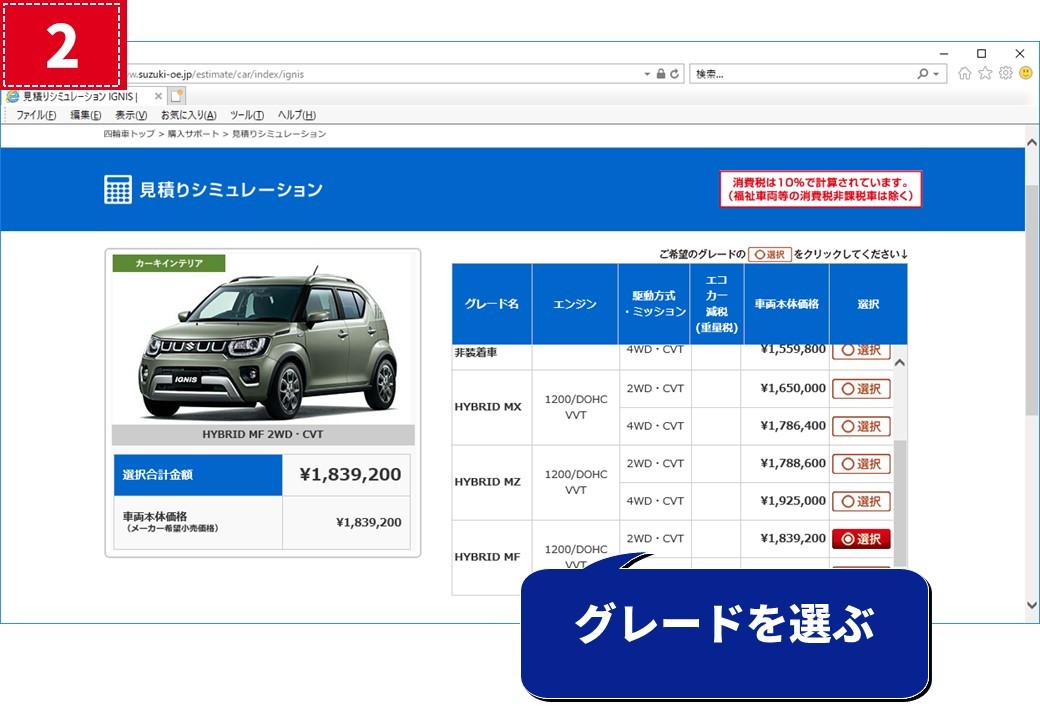Open browser settings gear icon
The height and width of the screenshot is (720, 1040).
coord(1006,73)
